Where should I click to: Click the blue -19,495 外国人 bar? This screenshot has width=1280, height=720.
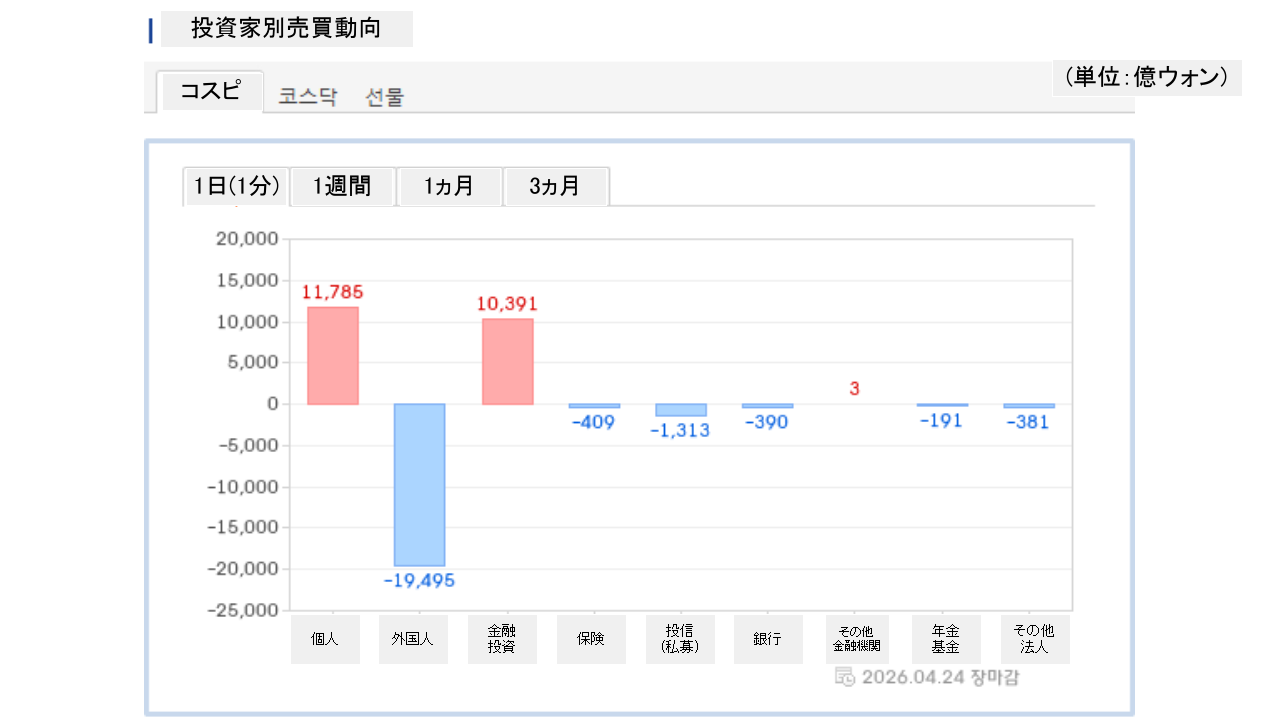(419, 485)
